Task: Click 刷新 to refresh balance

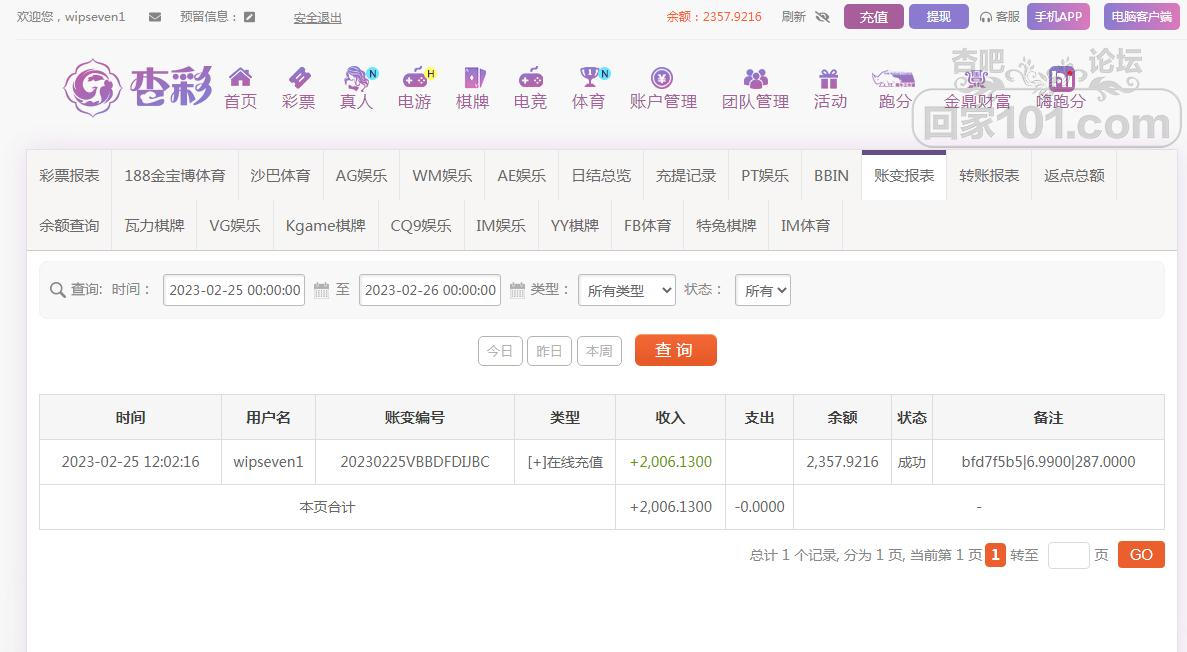Action: pos(793,17)
